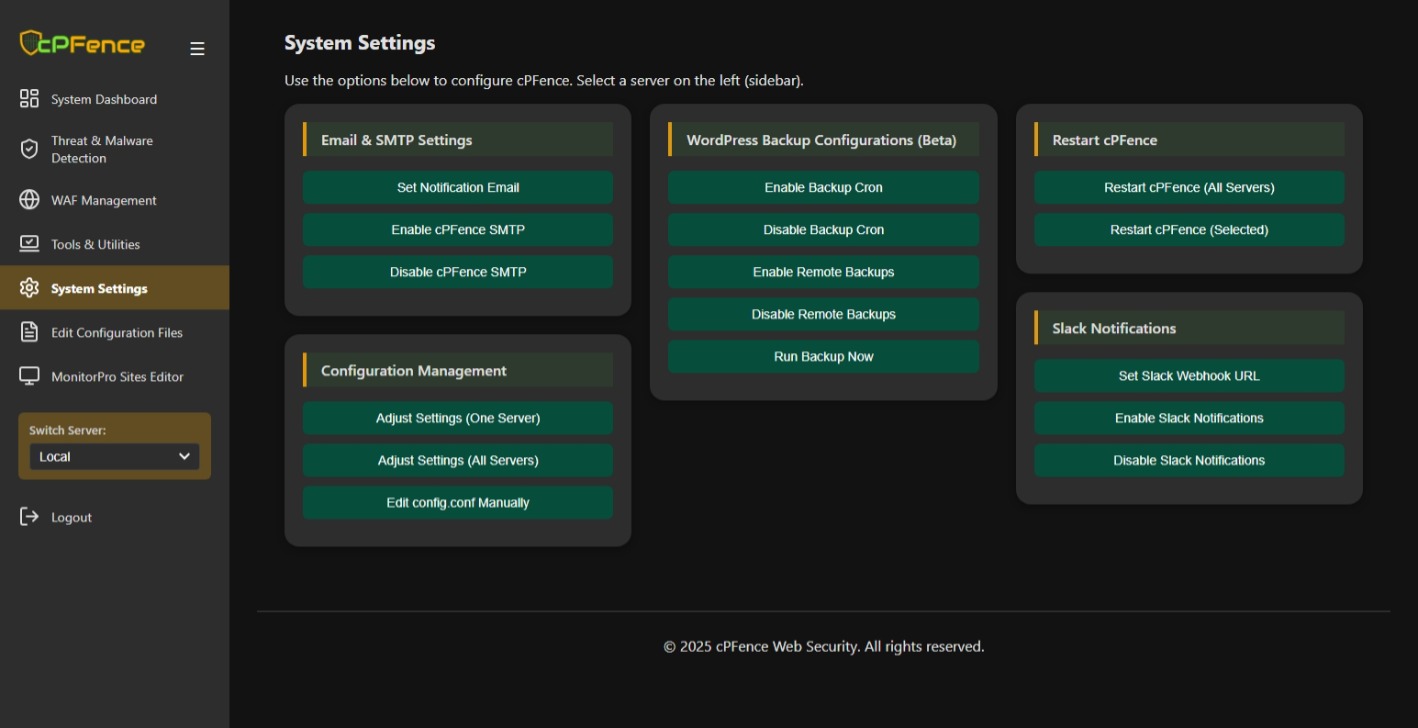Click the System Dashboard grid icon
The image size is (1418, 728).
click(29, 99)
